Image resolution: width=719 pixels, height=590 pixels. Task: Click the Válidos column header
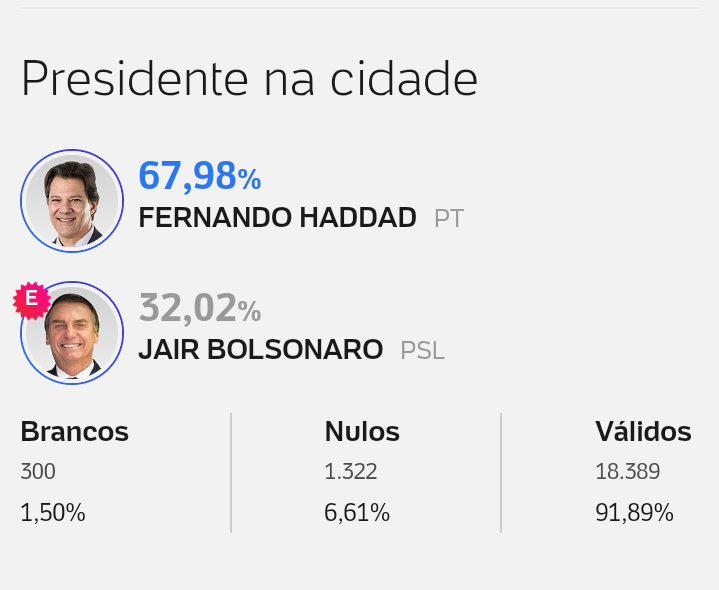point(643,431)
